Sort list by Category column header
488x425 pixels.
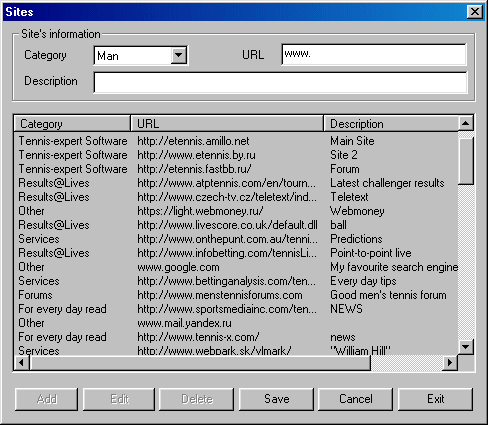pos(72,124)
